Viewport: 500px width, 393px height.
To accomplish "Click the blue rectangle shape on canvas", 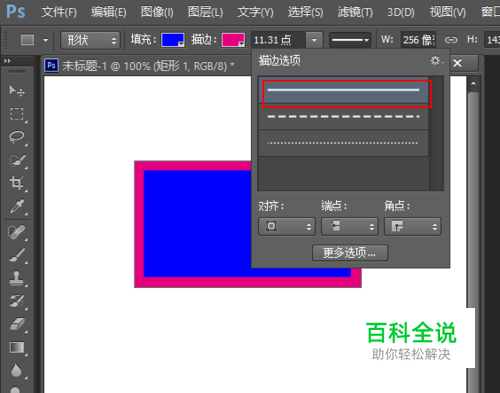I will click(197, 223).
